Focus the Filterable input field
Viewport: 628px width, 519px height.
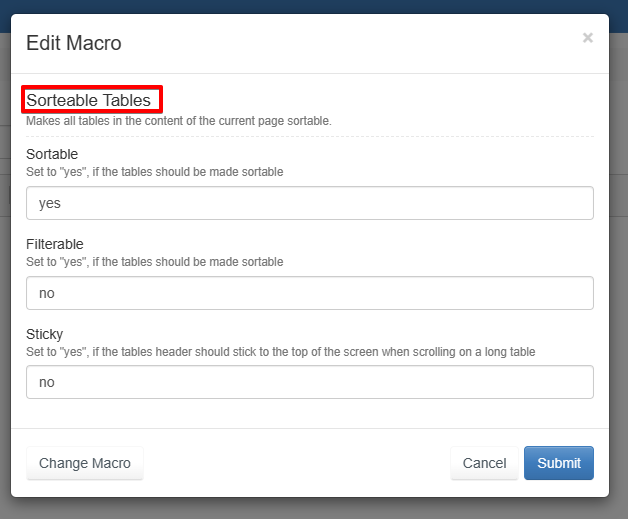[310, 293]
